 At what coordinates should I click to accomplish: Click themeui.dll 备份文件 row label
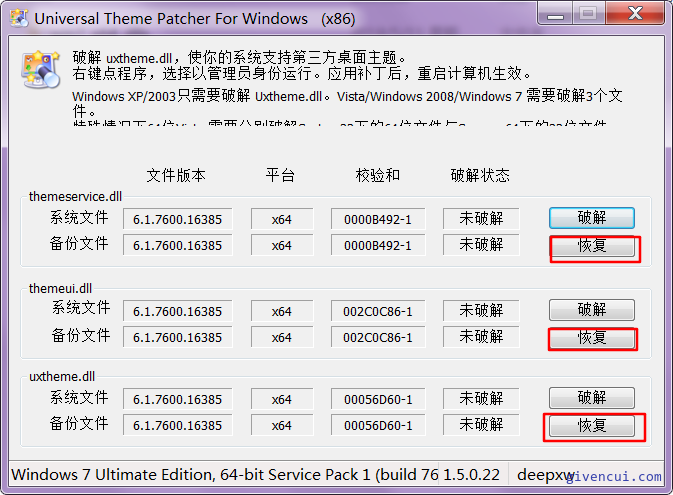click(81, 335)
